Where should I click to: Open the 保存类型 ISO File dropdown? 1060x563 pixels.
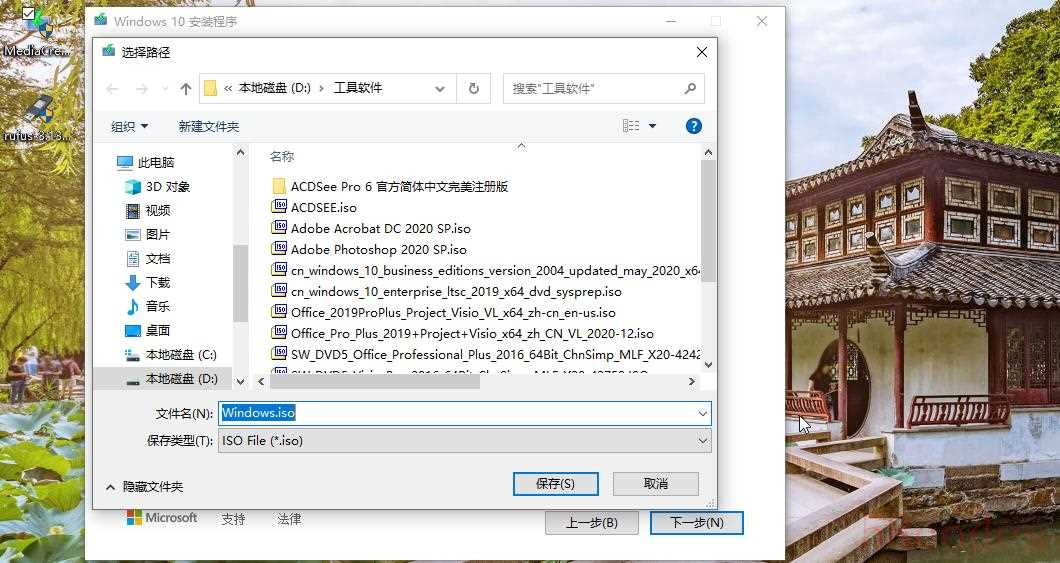[x=464, y=440]
